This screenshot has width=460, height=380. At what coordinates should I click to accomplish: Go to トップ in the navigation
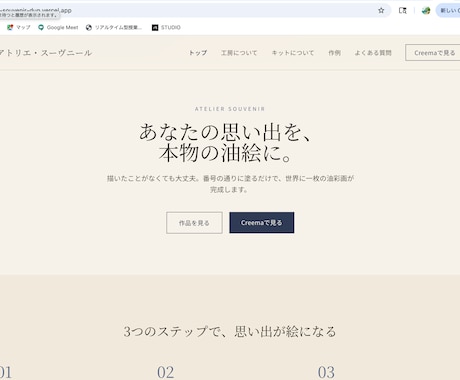tap(198, 53)
